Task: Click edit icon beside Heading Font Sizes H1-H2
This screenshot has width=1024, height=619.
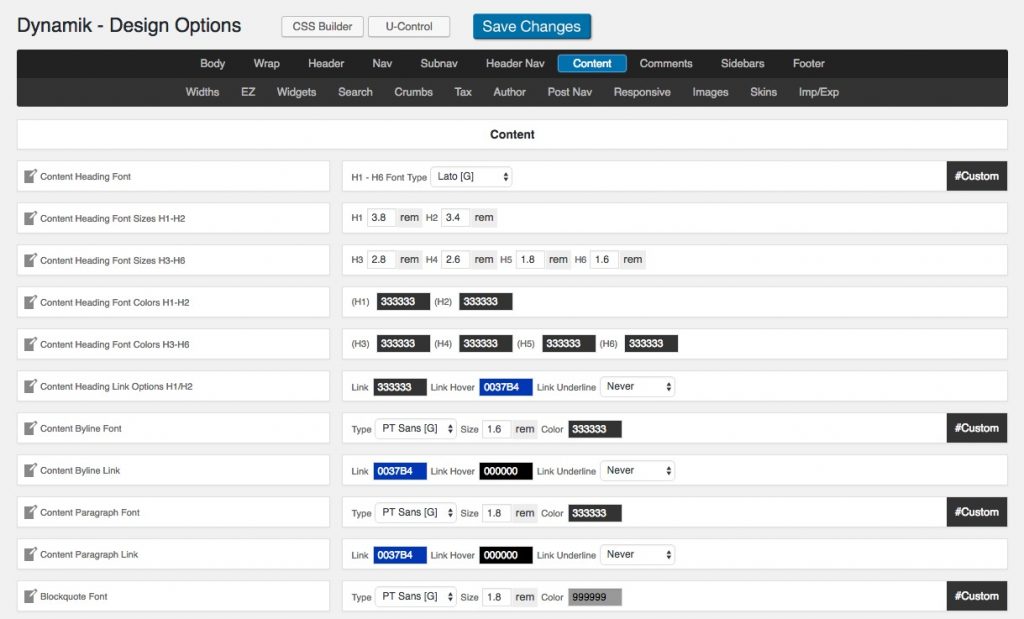Action: click(30, 218)
